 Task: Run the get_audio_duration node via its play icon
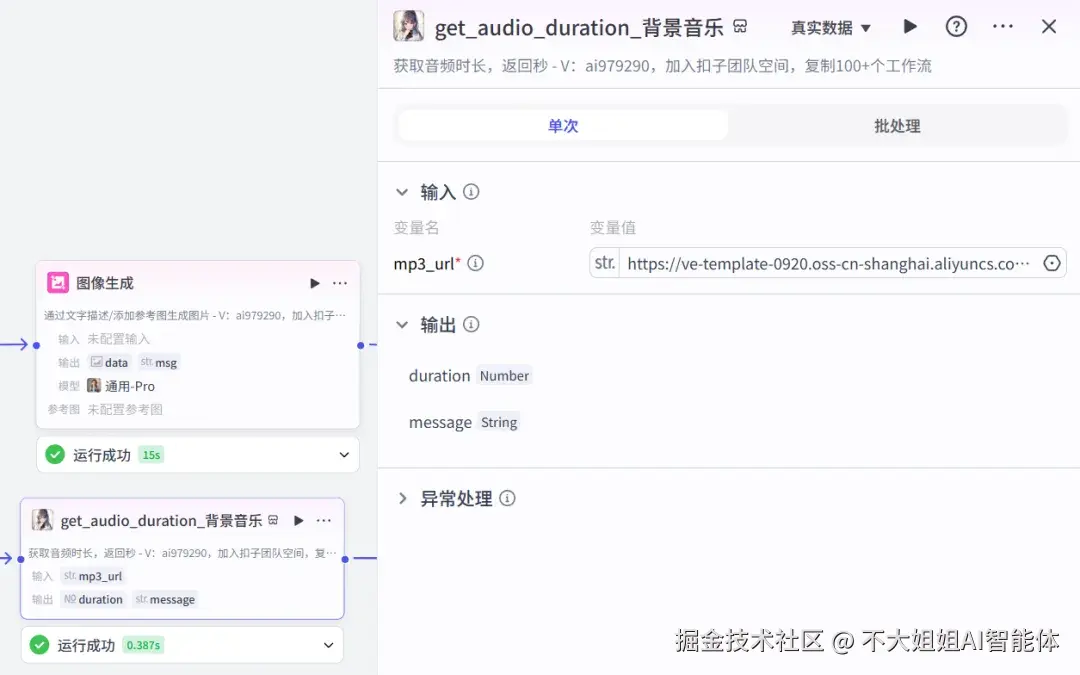coord(299,520)
